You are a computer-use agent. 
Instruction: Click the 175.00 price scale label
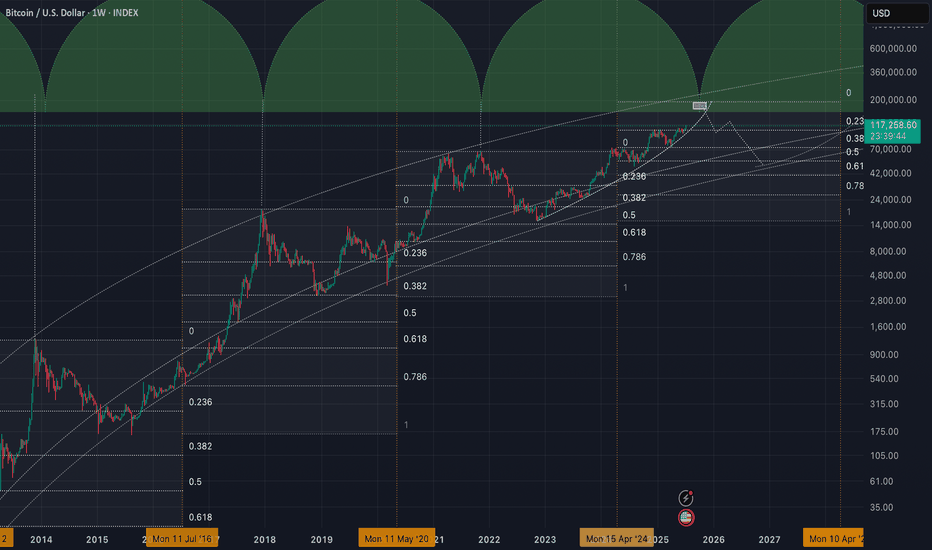click(x=884, y=432)
